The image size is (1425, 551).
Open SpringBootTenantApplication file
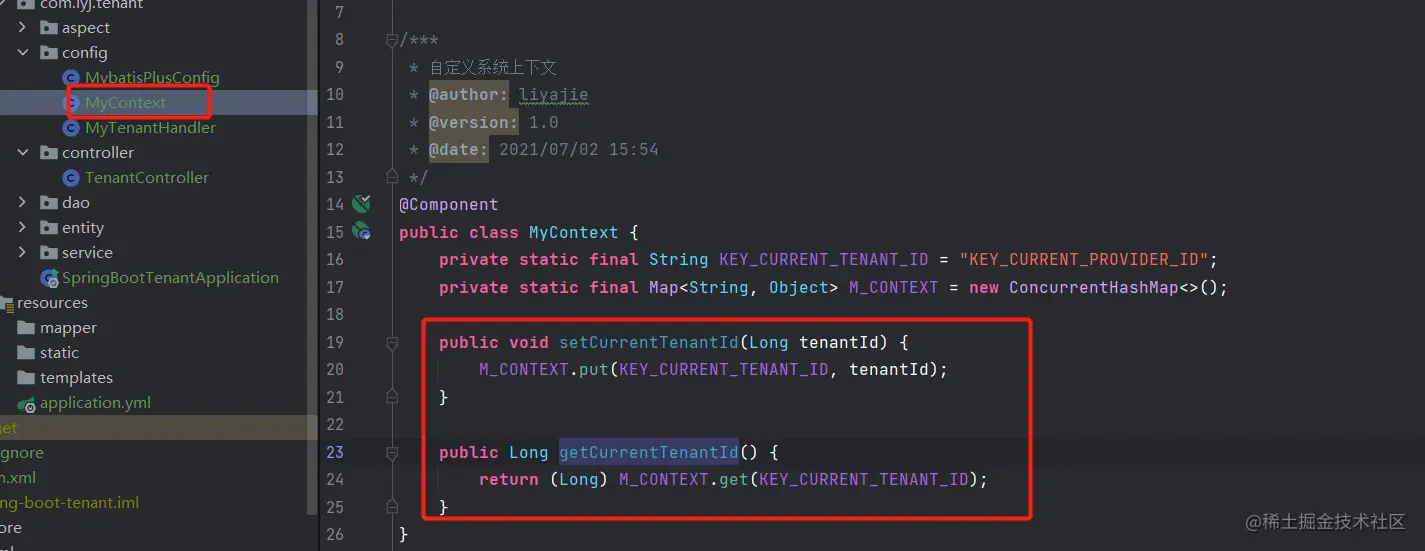tap(170, 278)
